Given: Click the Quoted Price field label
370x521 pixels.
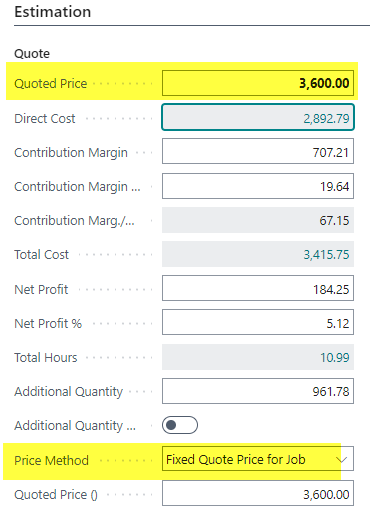Looking at the screenshot, I should pyautogui.click(x=51, y=83).
